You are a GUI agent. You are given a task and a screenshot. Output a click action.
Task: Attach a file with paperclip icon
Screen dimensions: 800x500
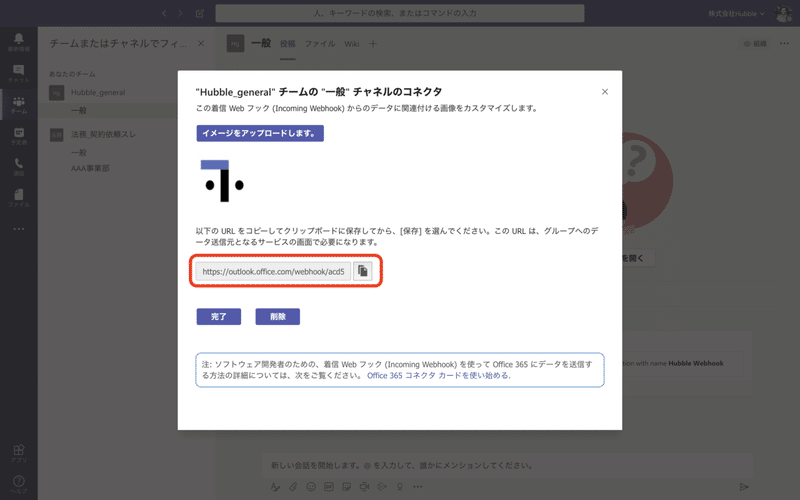point(293,487)
